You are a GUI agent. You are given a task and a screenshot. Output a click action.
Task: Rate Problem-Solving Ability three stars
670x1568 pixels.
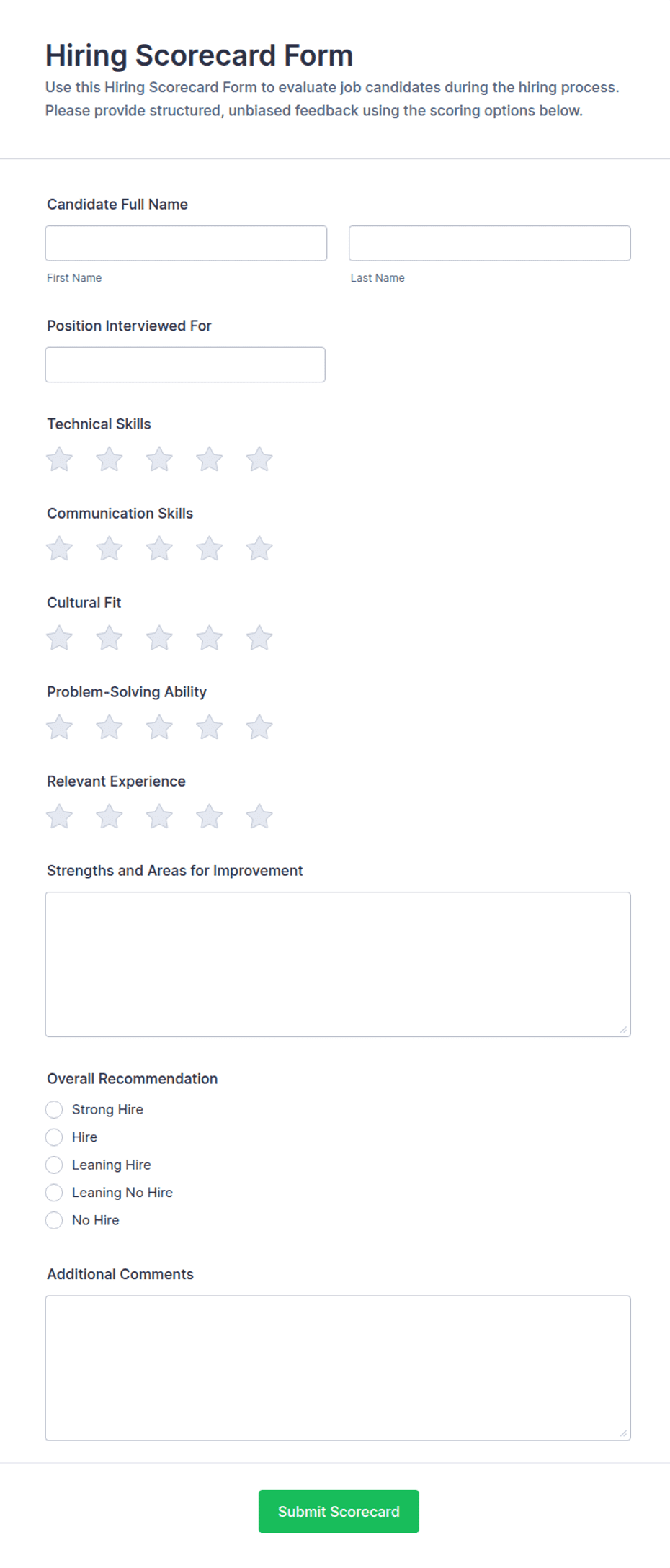[x=159, y=727]
